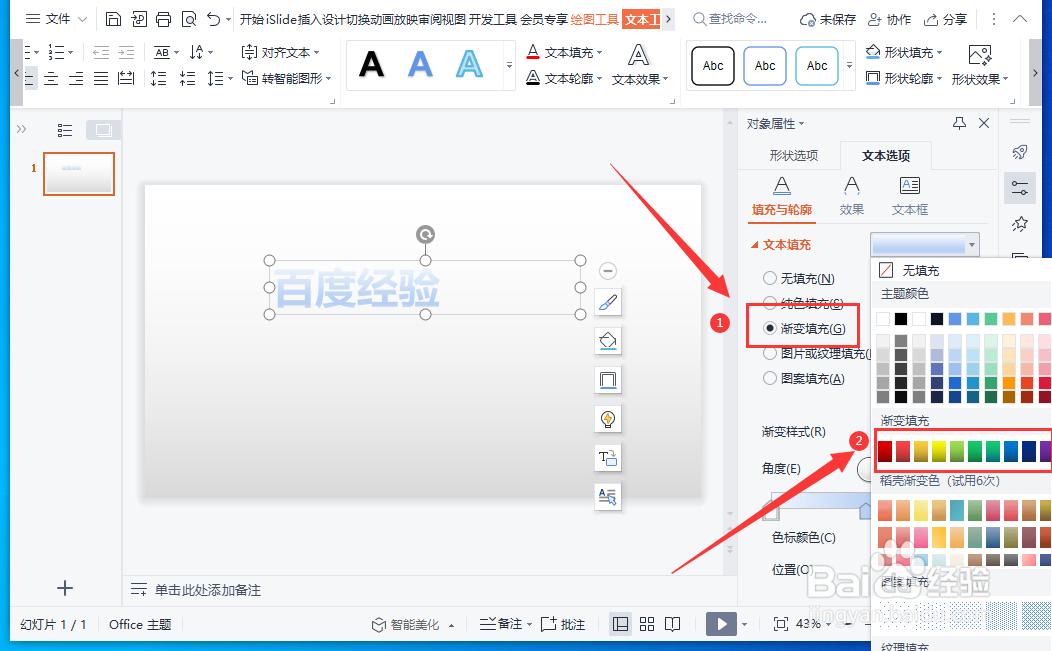Switch to outline list view in slide pane
The image size is (1052, 651).
coord(65,130)
